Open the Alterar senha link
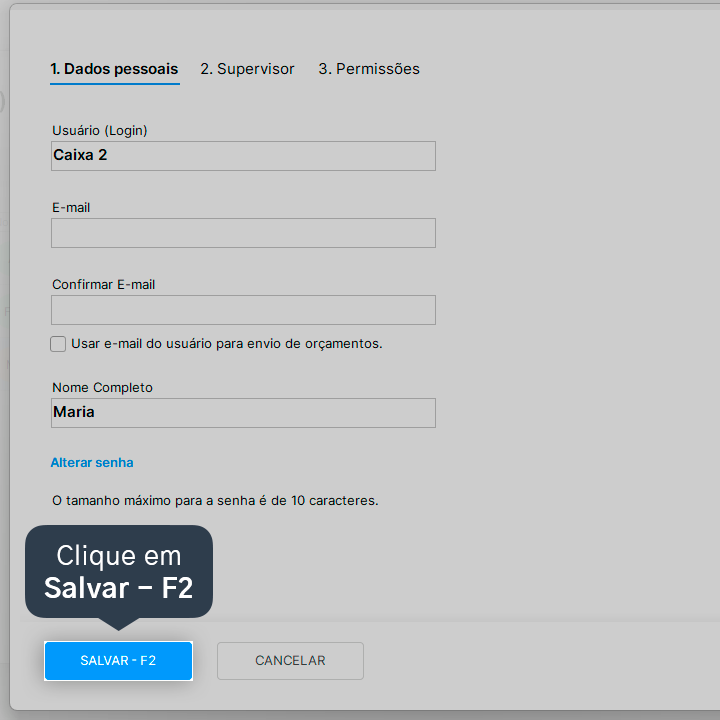 (x=92, y=462)
